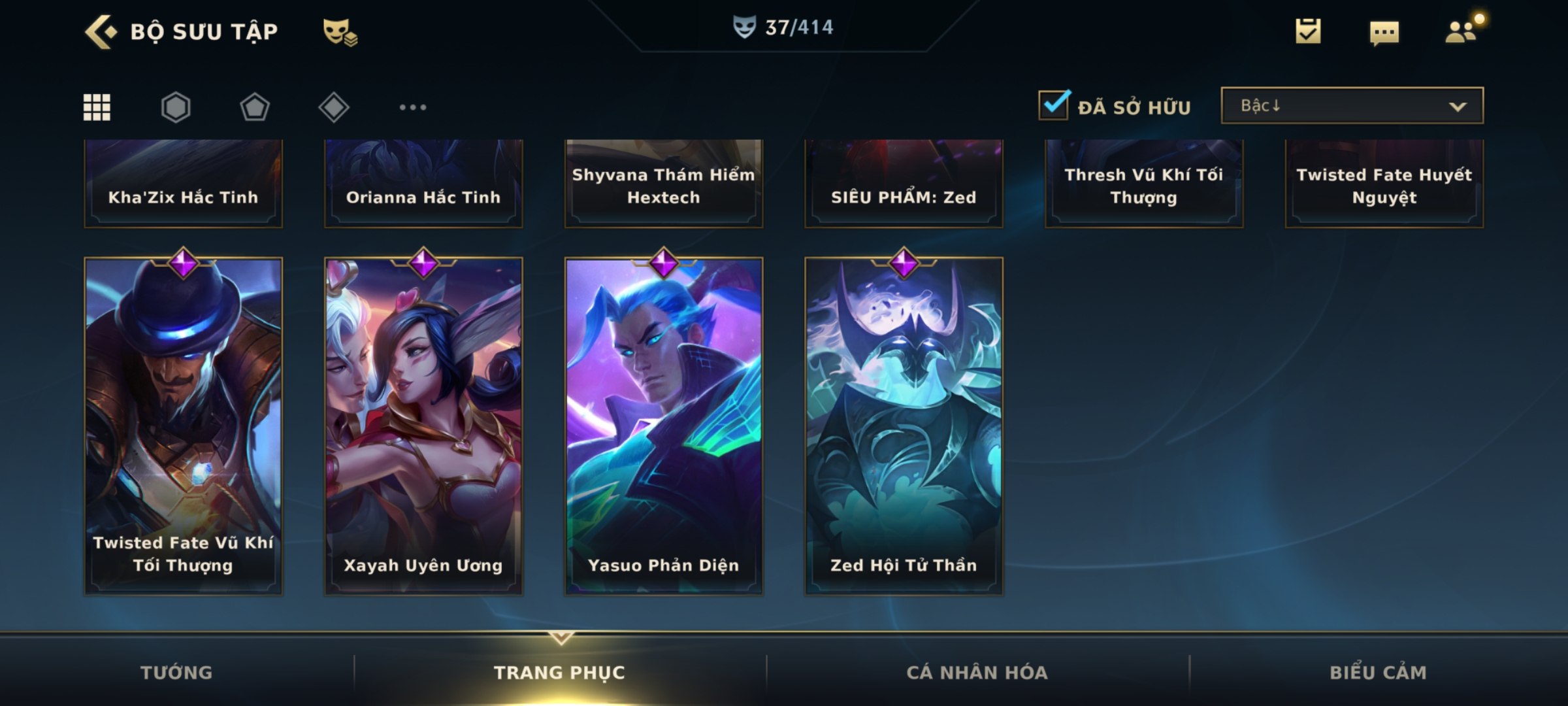
Task: Uncheck the Đã Sở Hữu checkbox
Action: coord(1054,105)
